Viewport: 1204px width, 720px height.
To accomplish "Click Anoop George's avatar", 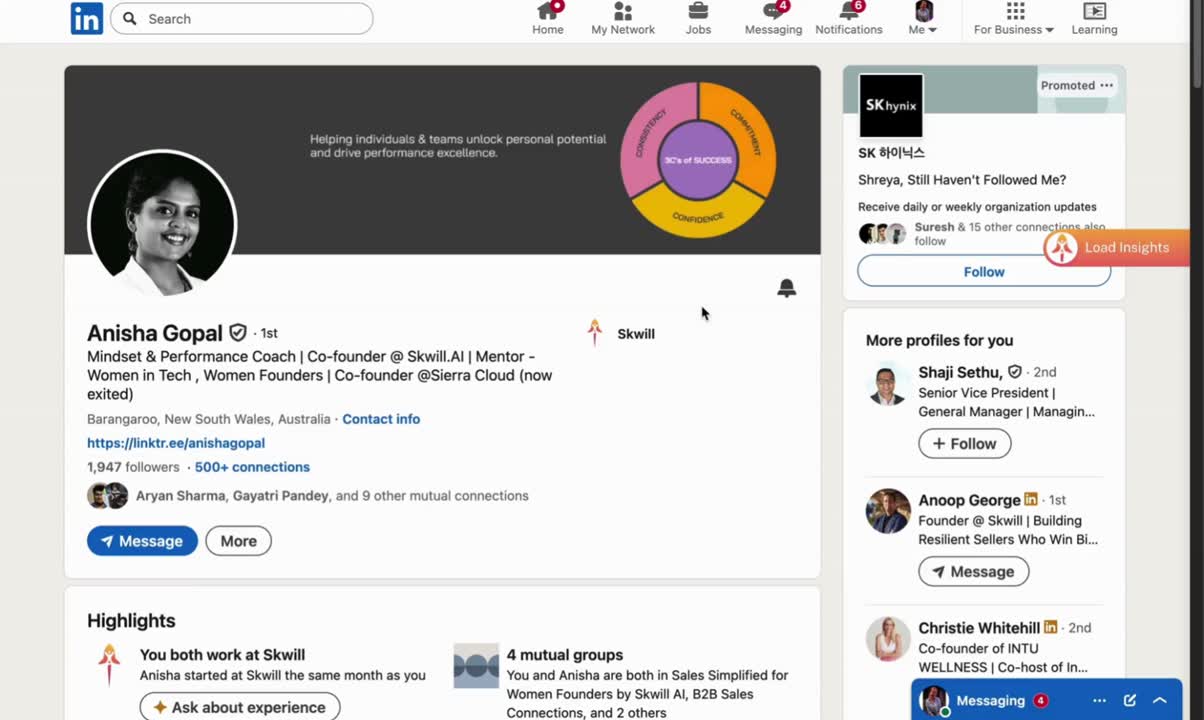I will pyautogui.click(x=888, y=511).
